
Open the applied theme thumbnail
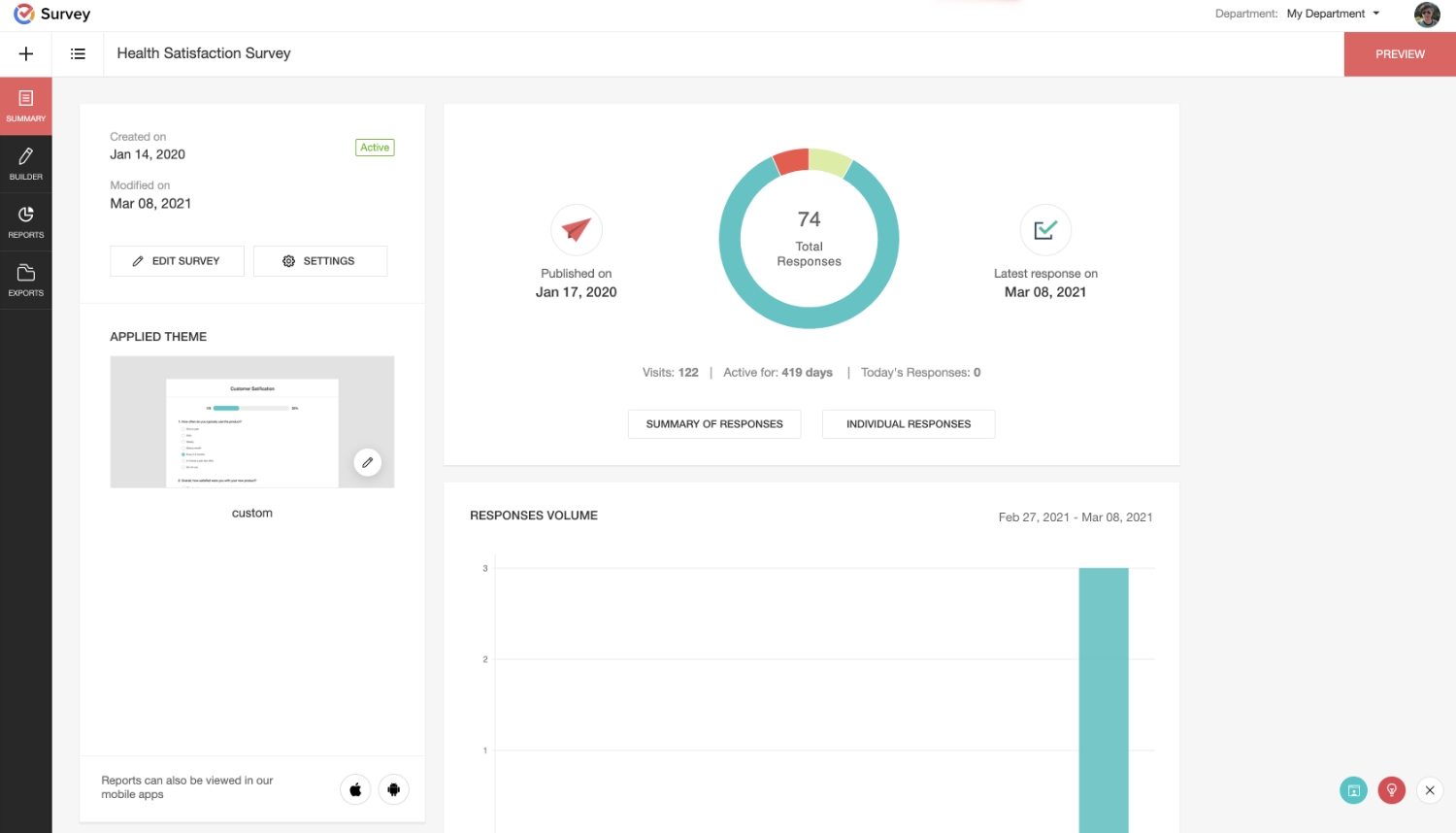pyautogui.click(x=252, y=421)
